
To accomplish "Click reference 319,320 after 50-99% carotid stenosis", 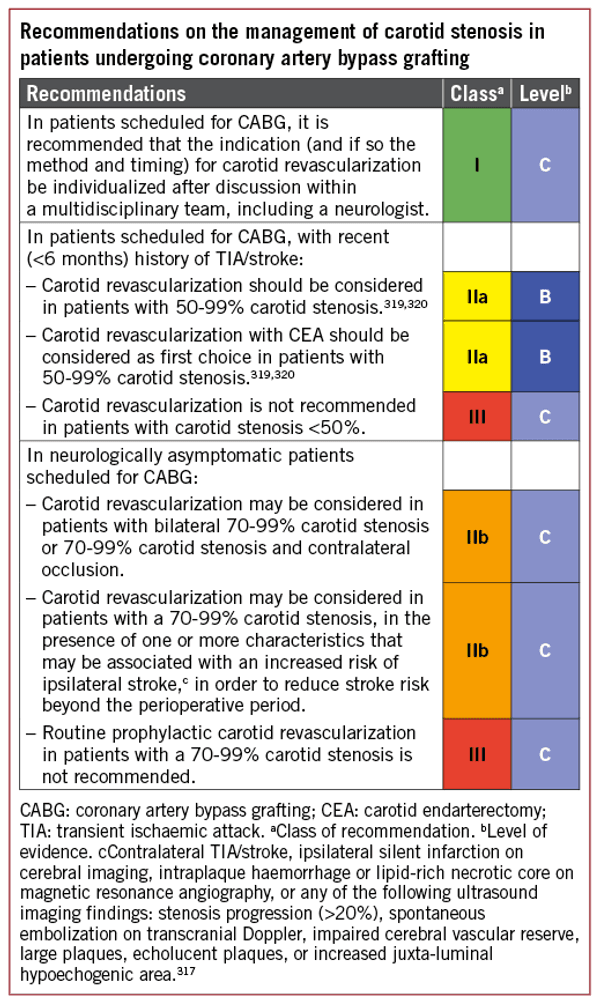I will tap(405, 304).
